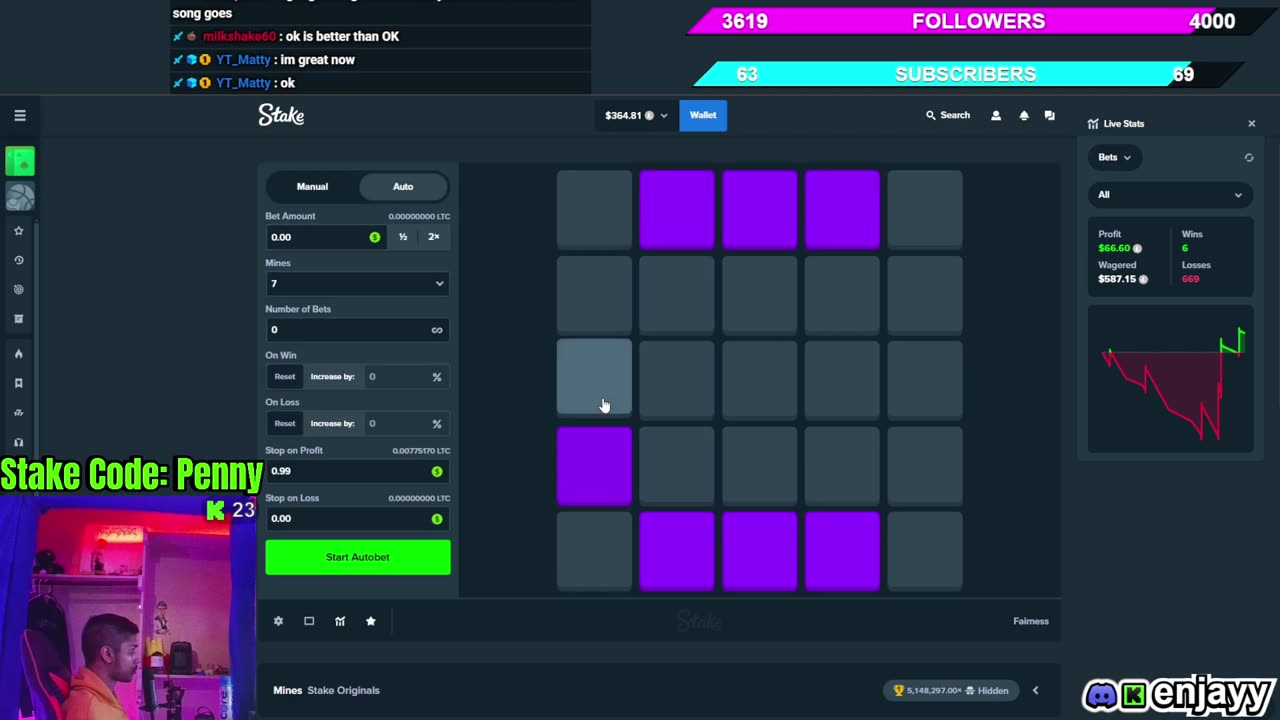The image size is (1280, 720).
Task: Select the highlighted tile under the cursor
Action: click(x=594, y=378)
